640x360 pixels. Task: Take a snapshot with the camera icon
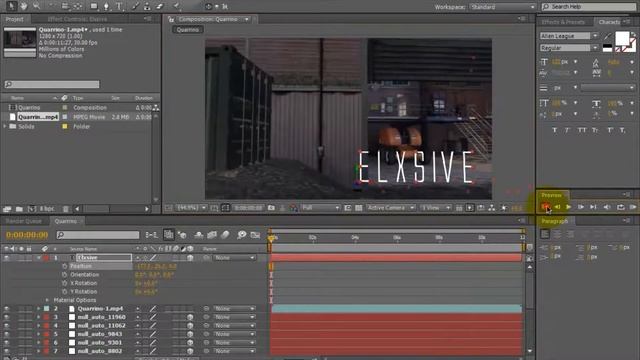click(x=271, y=208)
